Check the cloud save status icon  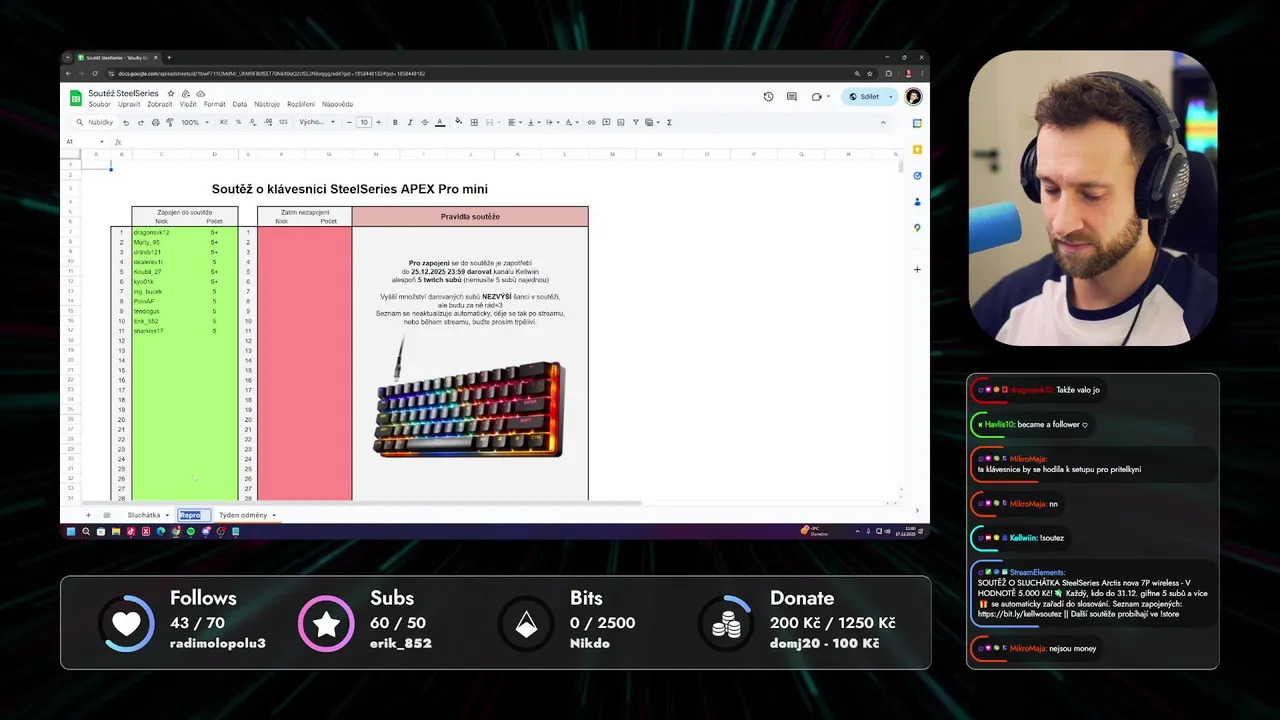(x=201, y=93)
